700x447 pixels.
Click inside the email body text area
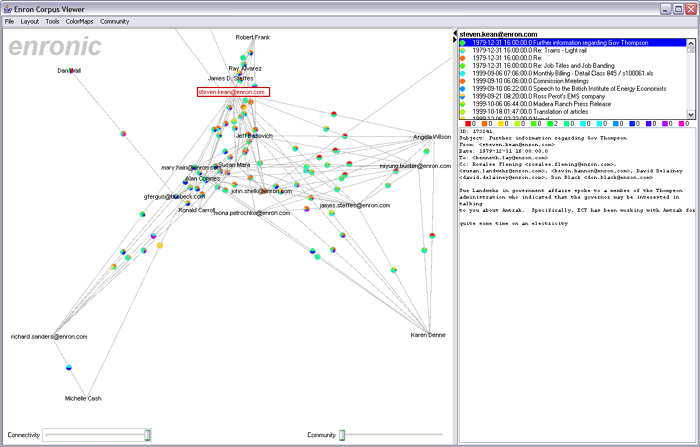click(577, 286)
